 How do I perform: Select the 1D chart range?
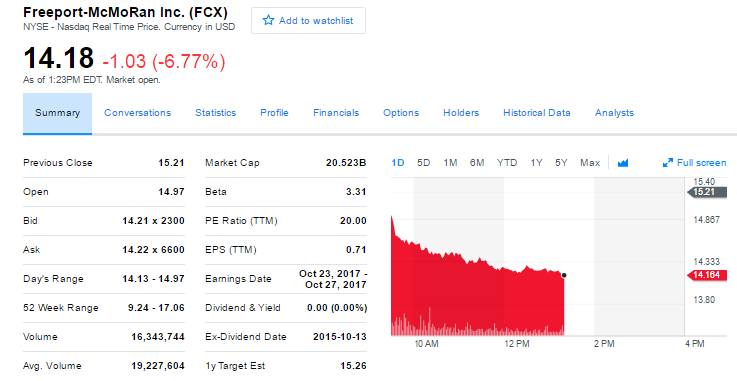(398, 163)
